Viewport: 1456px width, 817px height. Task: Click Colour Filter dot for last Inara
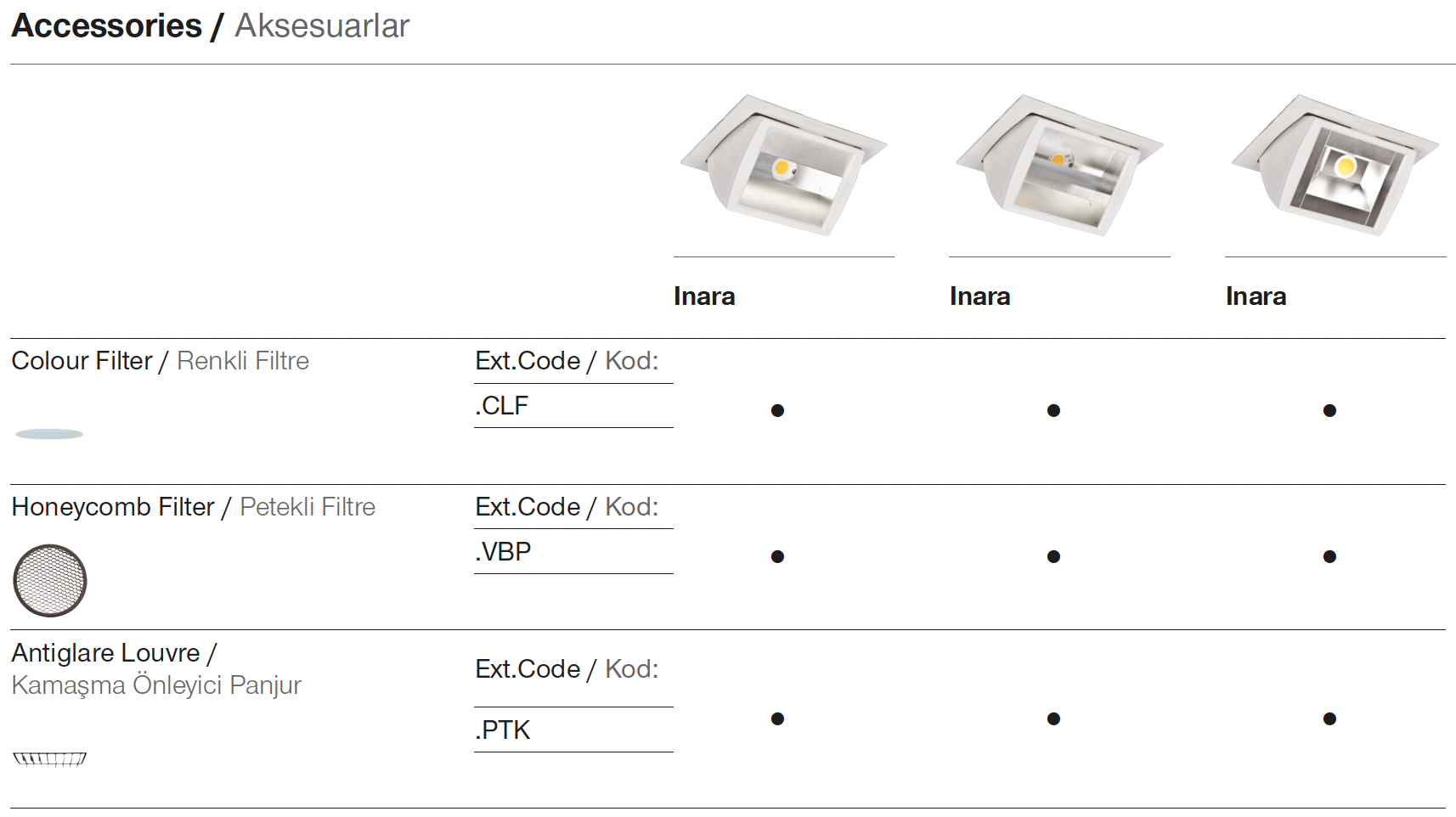1329,411
